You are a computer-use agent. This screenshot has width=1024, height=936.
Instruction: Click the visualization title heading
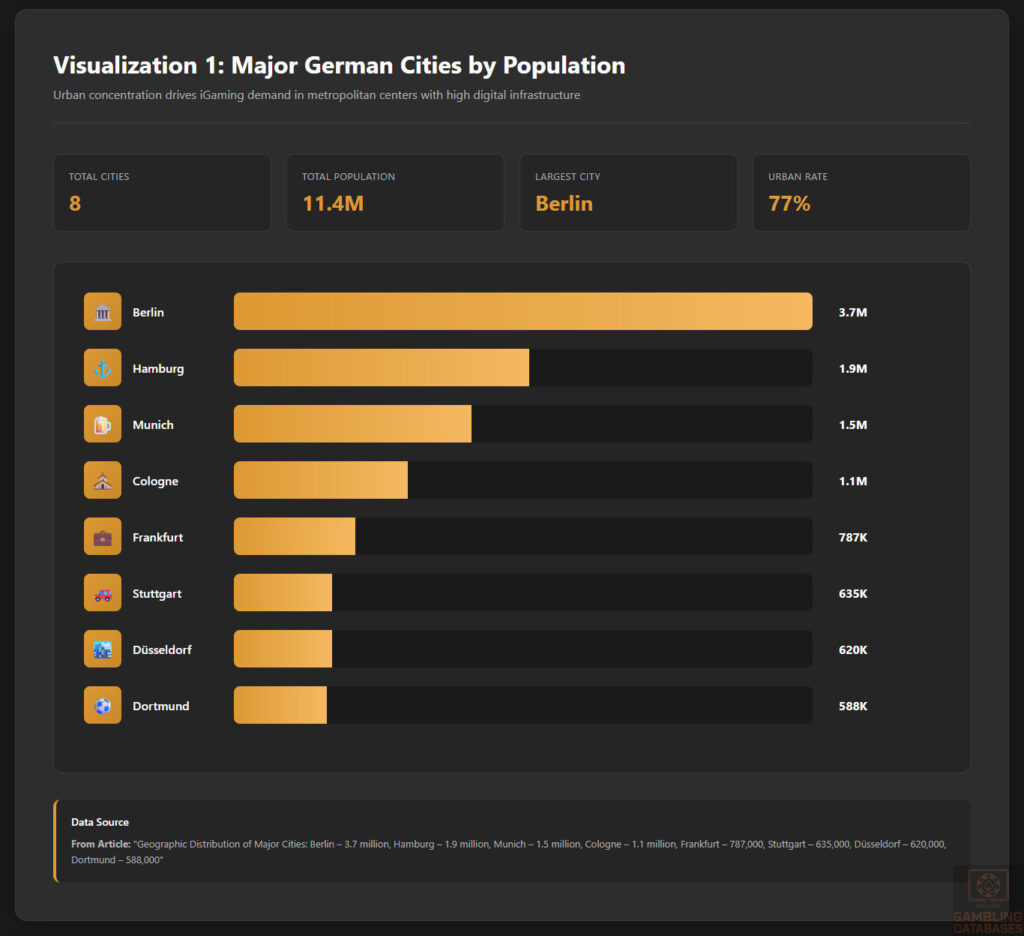[x=339, y=65]
